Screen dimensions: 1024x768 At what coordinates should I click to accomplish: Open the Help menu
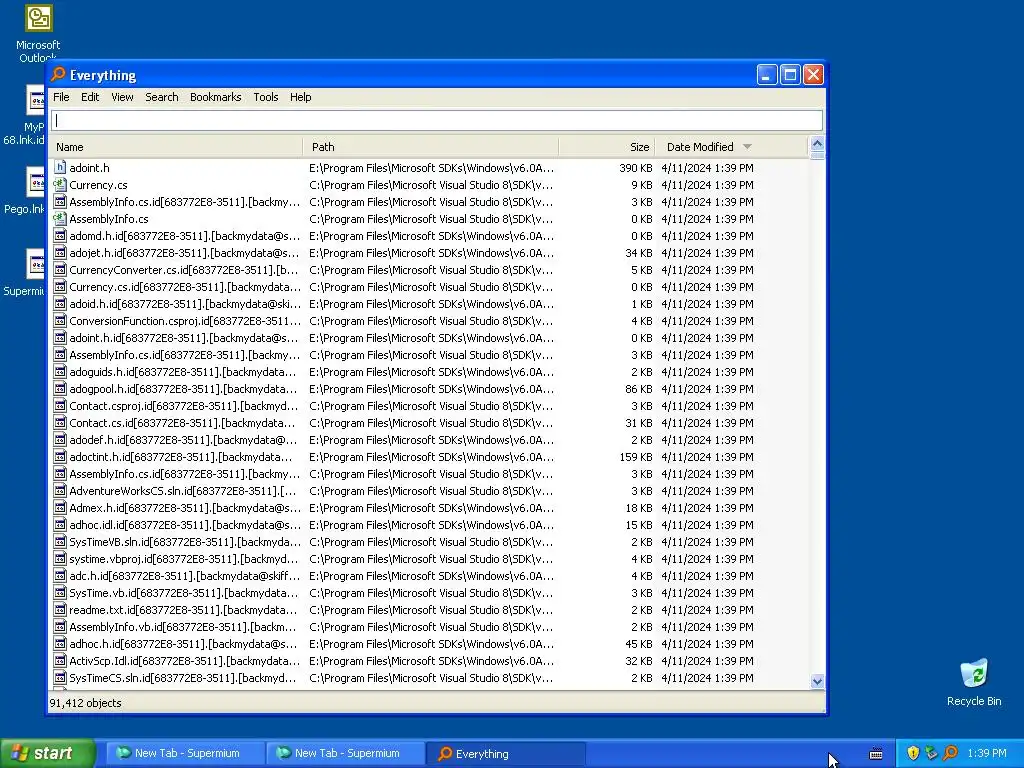(300, 97)
